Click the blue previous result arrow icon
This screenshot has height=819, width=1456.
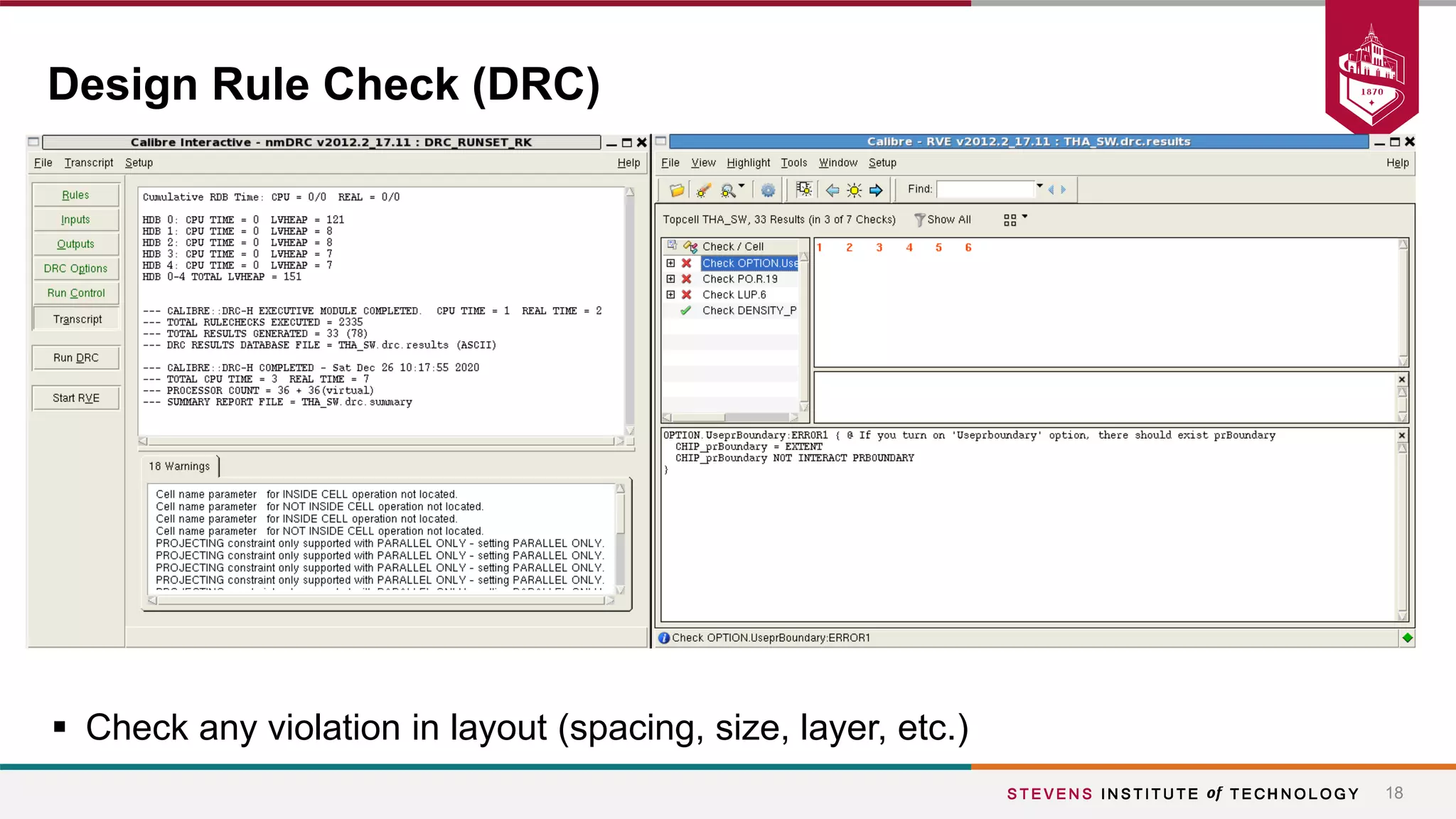(x=832, y=190)
